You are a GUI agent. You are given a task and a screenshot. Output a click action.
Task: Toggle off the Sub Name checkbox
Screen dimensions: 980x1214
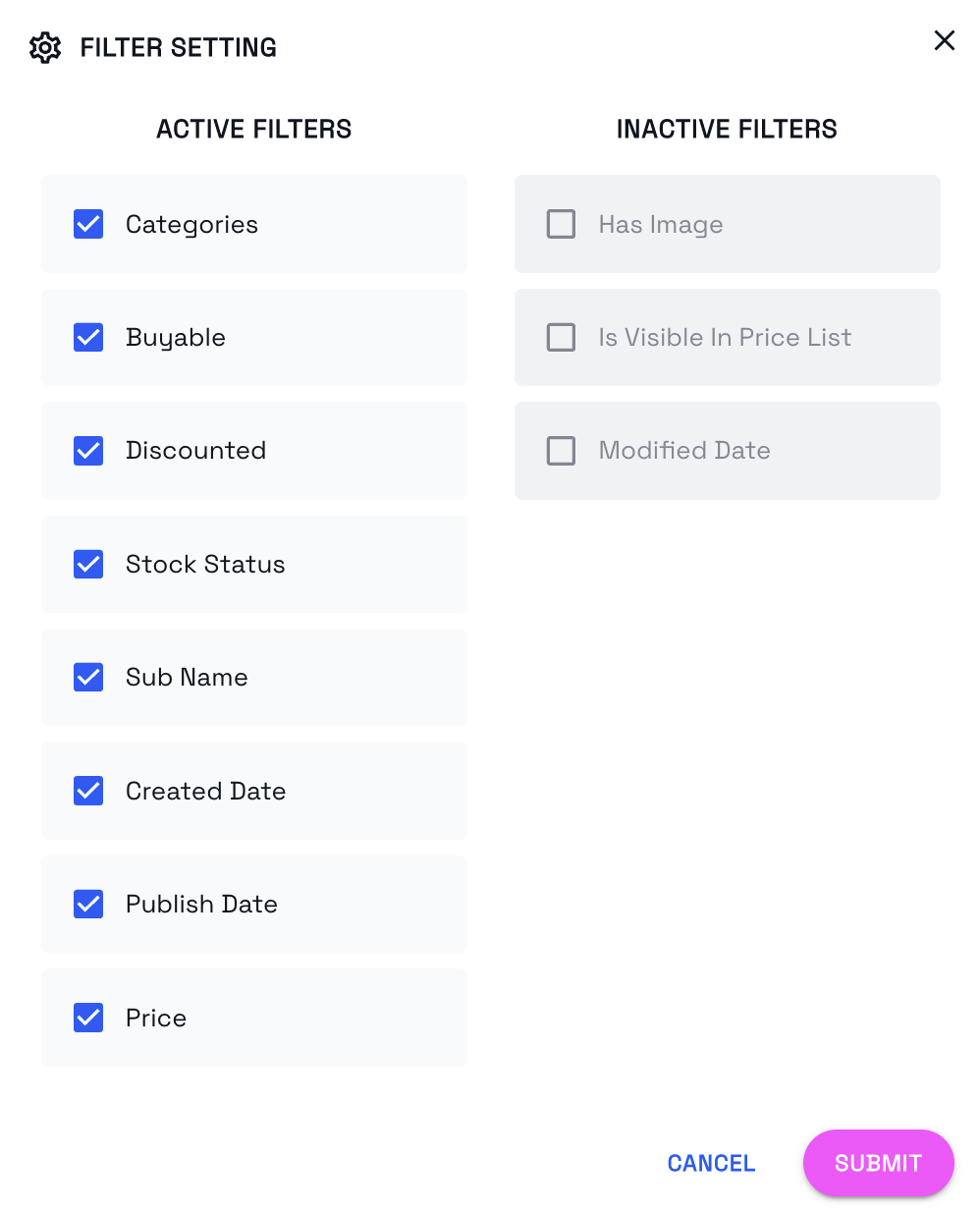(88, 678)
